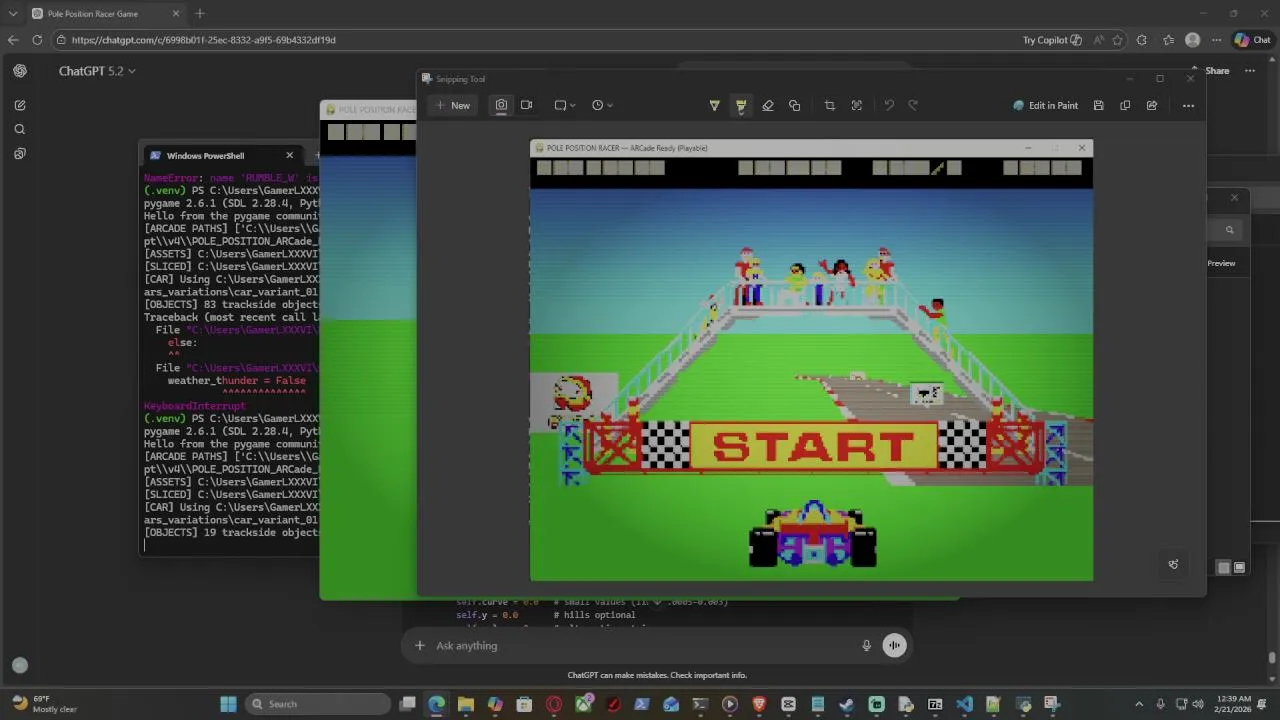Screen dimensions: 1280x720
Task: Activate the image Crop tool
Action: (830, 105)
